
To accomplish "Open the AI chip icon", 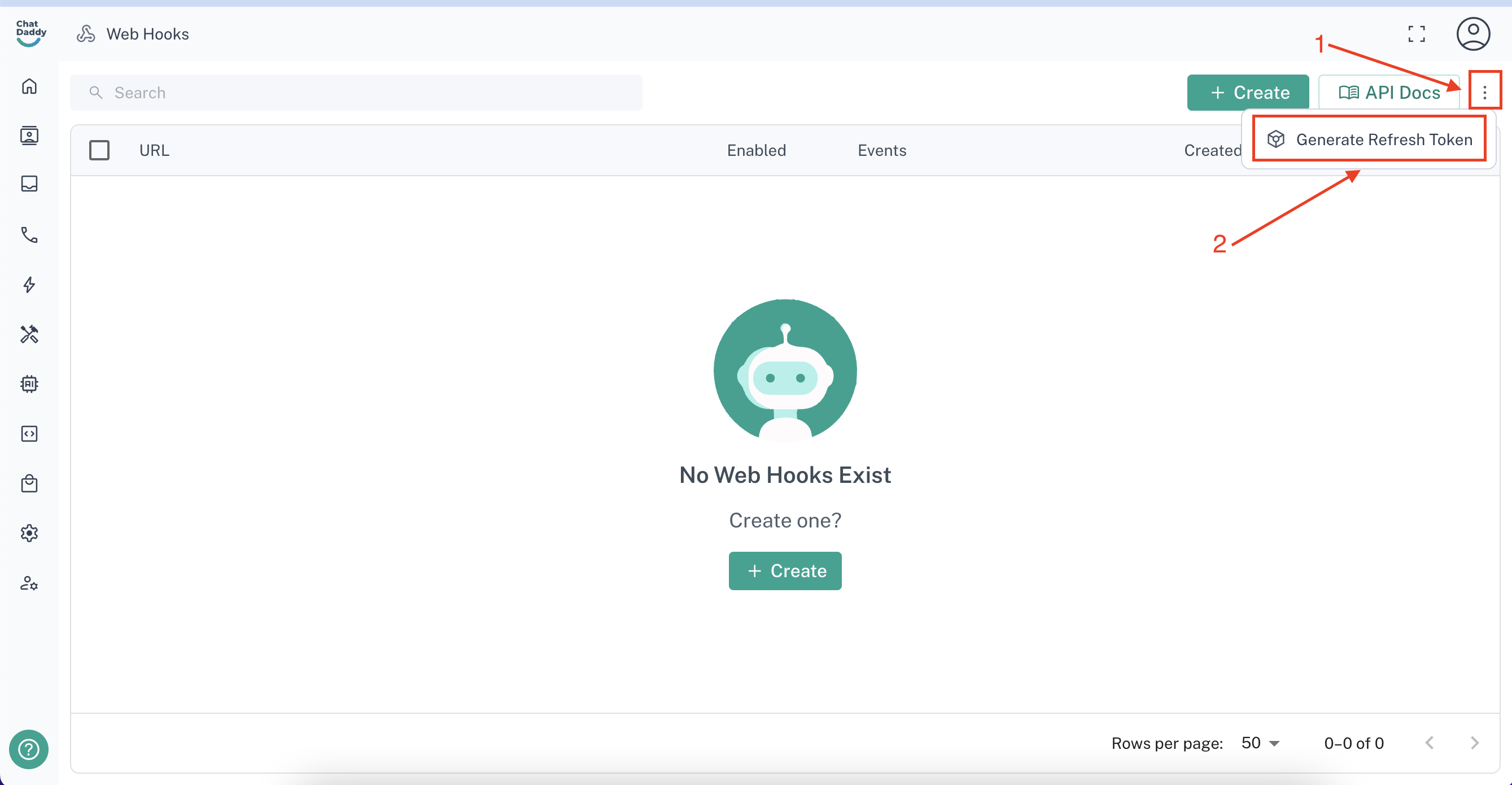I will pos(29,384).
